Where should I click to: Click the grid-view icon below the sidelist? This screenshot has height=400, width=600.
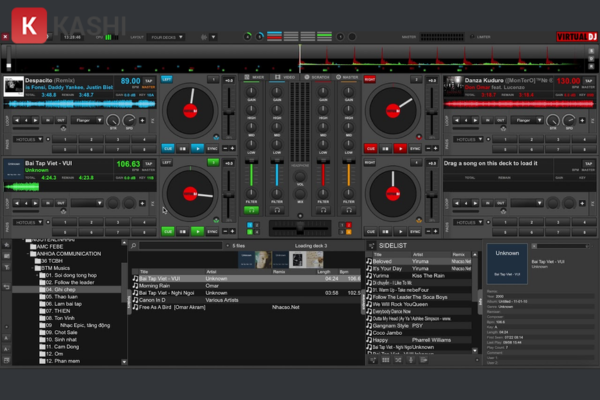click(386, 360)
